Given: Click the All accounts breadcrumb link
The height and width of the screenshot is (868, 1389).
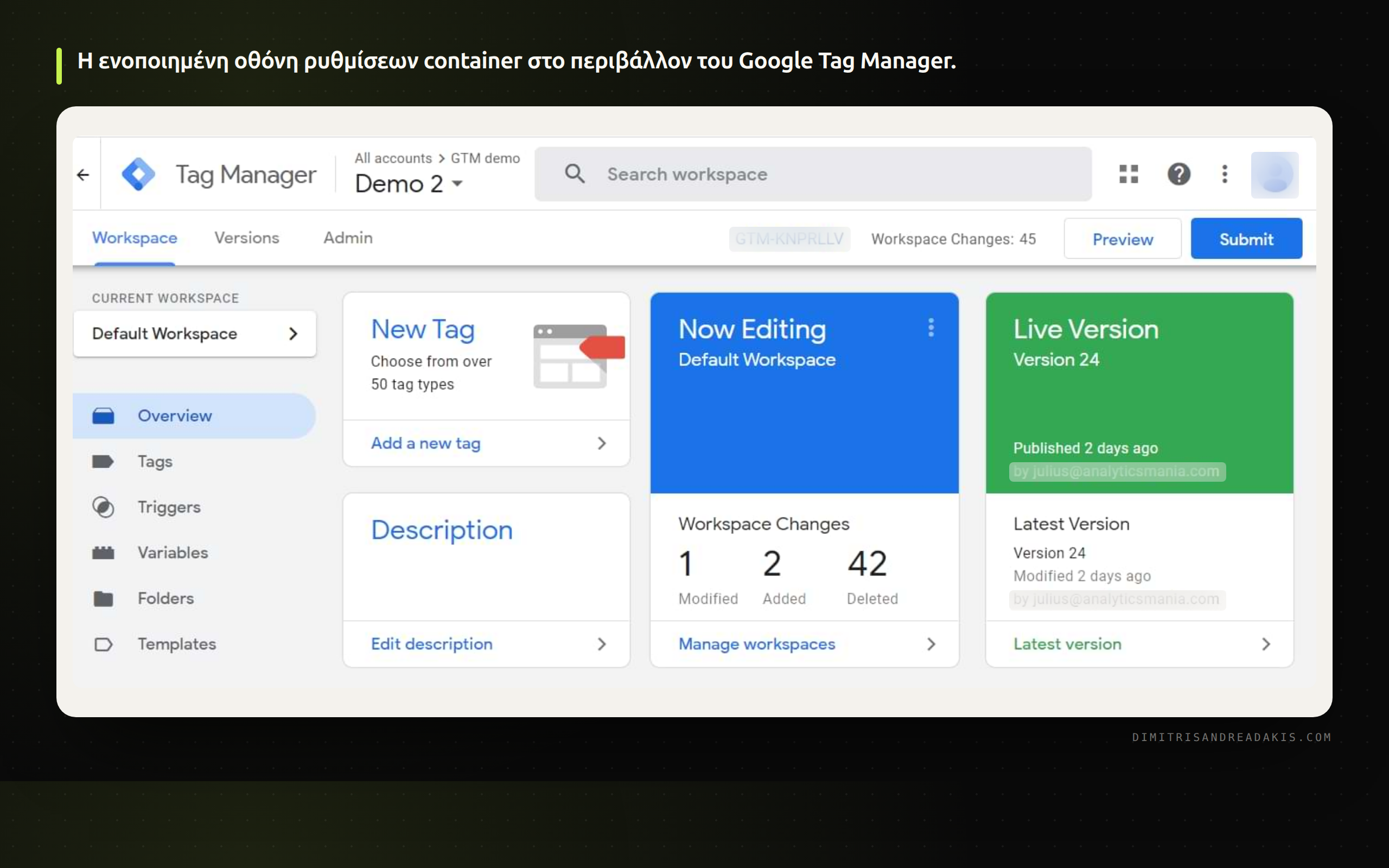Looking at the screenshot, I should [x=393, y=158].
